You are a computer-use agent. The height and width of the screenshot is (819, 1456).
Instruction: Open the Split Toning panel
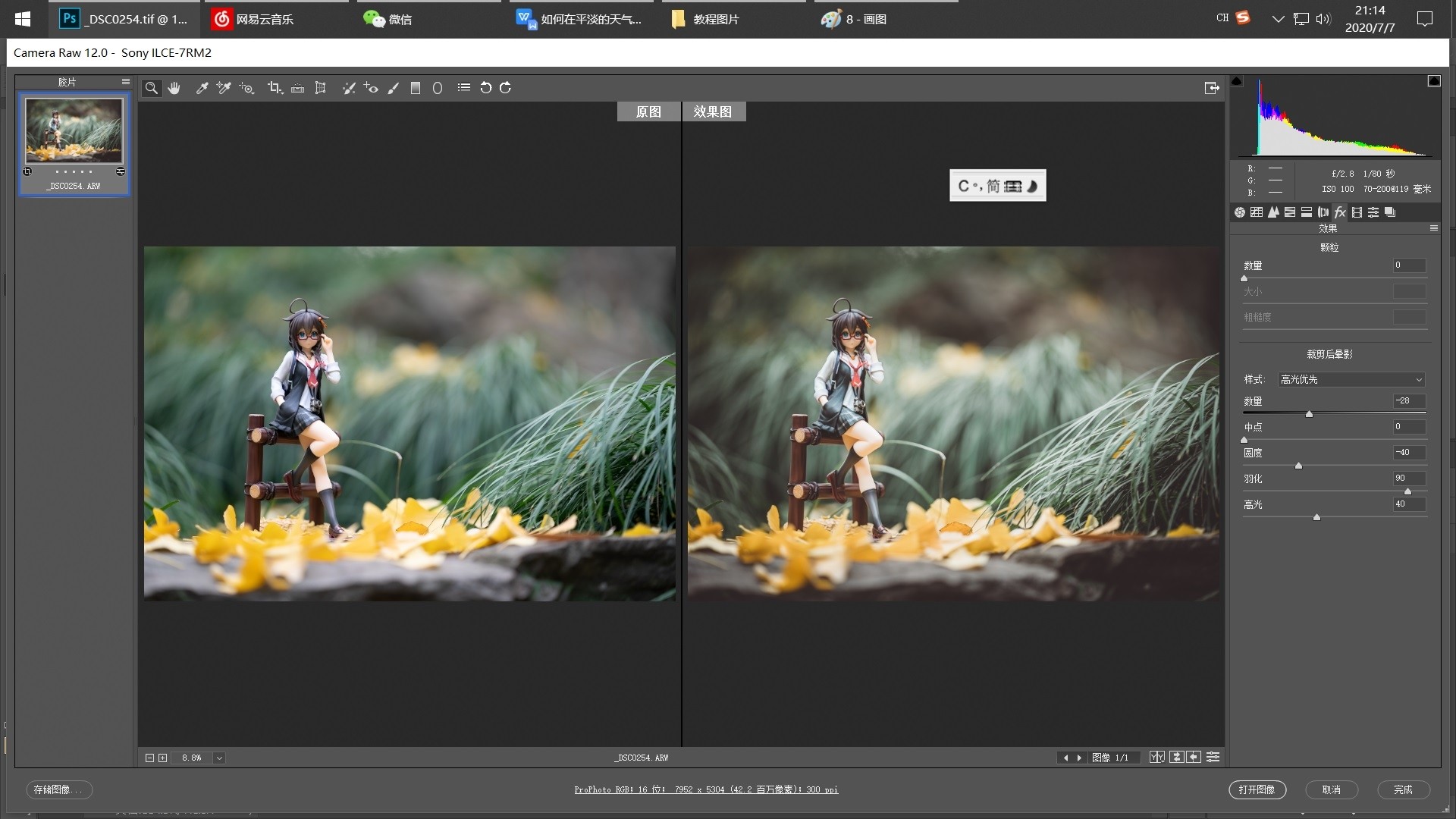pyautogui.click(x=1307, y=212)
